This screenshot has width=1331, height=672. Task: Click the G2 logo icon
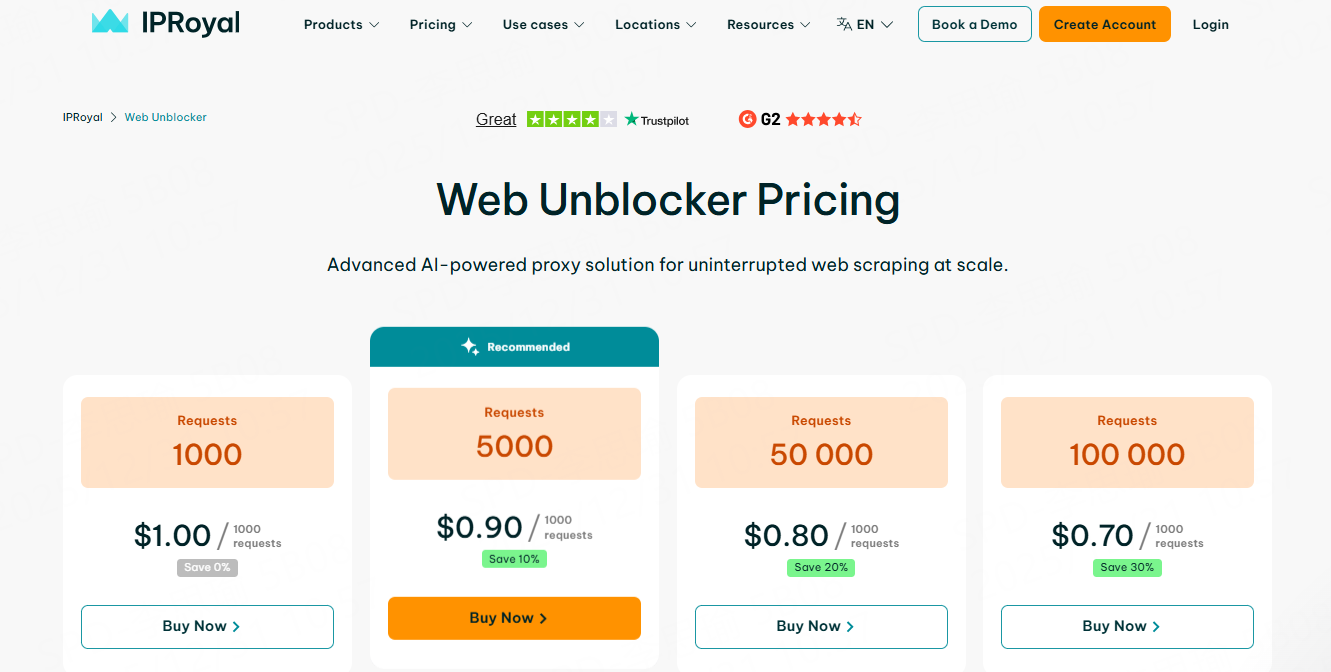click(747, 119)
